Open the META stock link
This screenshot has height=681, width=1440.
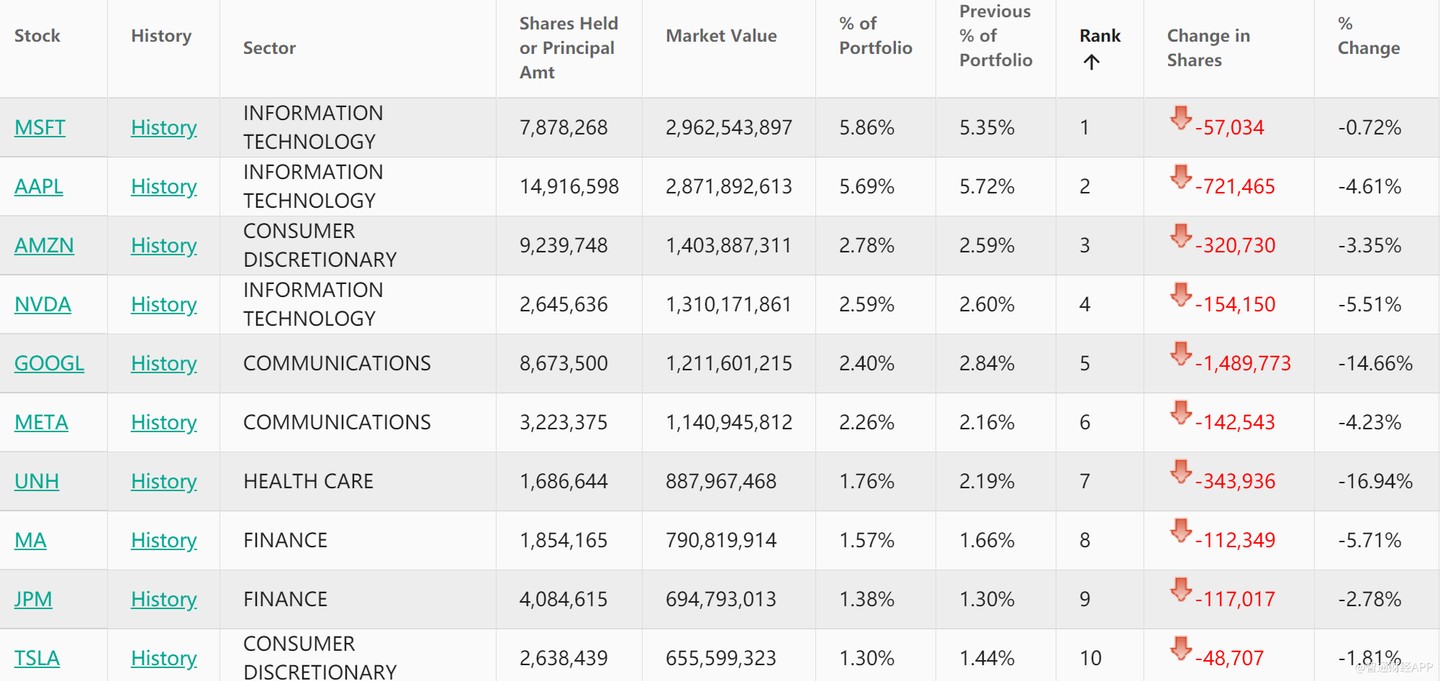click(41, 423)
